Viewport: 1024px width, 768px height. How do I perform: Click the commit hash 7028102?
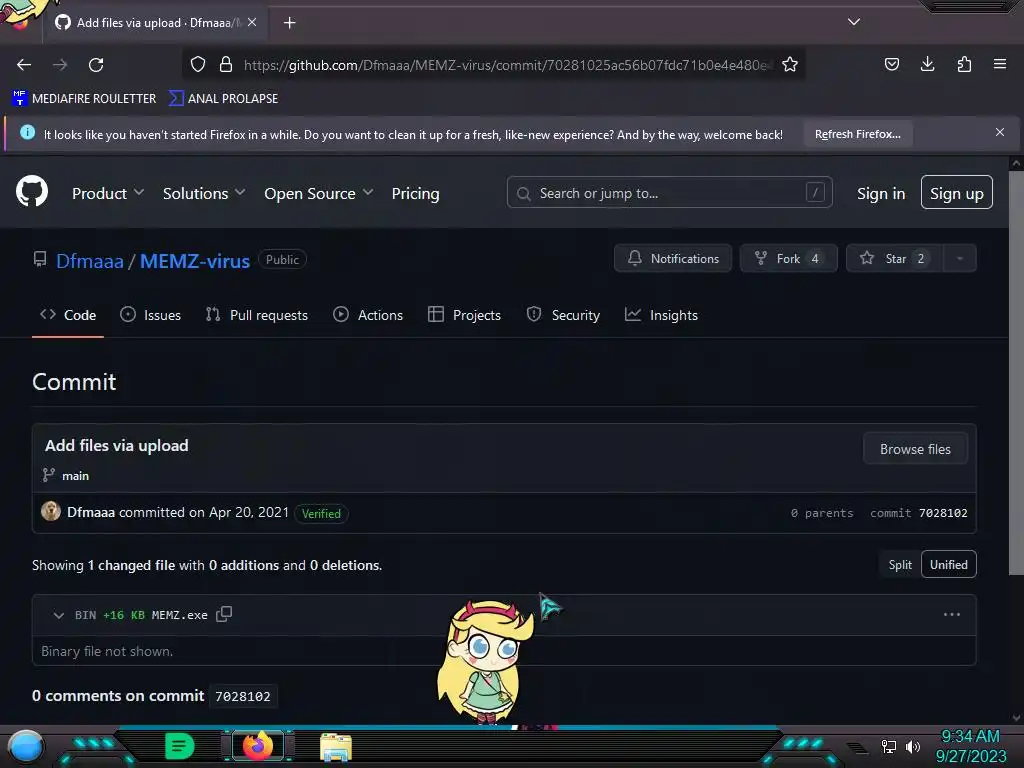(x=943, y=513)
